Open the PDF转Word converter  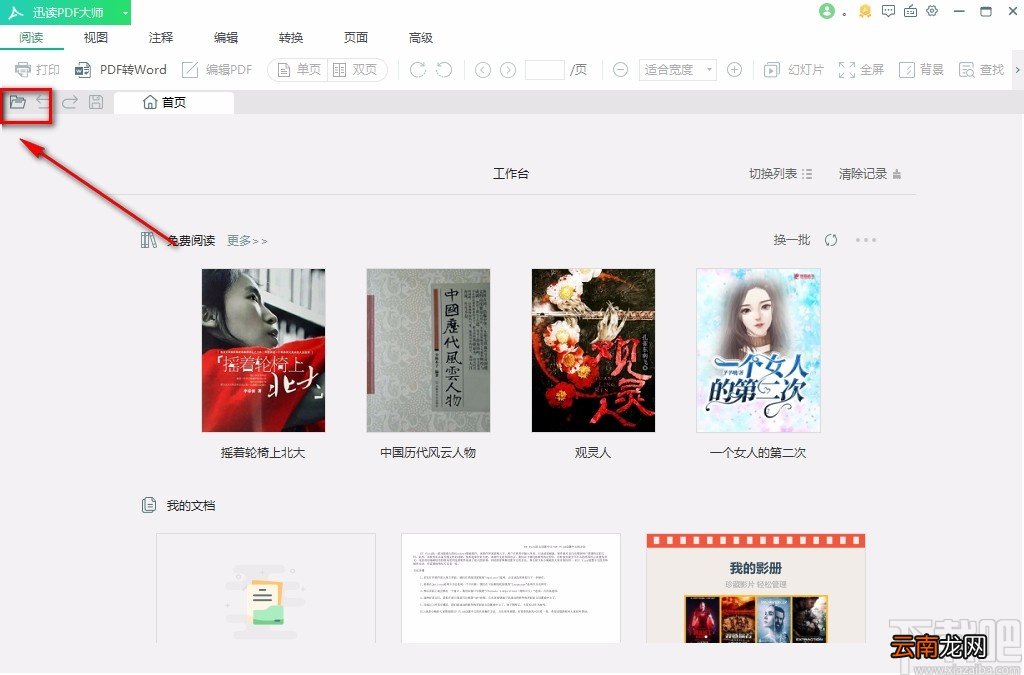pos(120,69)
